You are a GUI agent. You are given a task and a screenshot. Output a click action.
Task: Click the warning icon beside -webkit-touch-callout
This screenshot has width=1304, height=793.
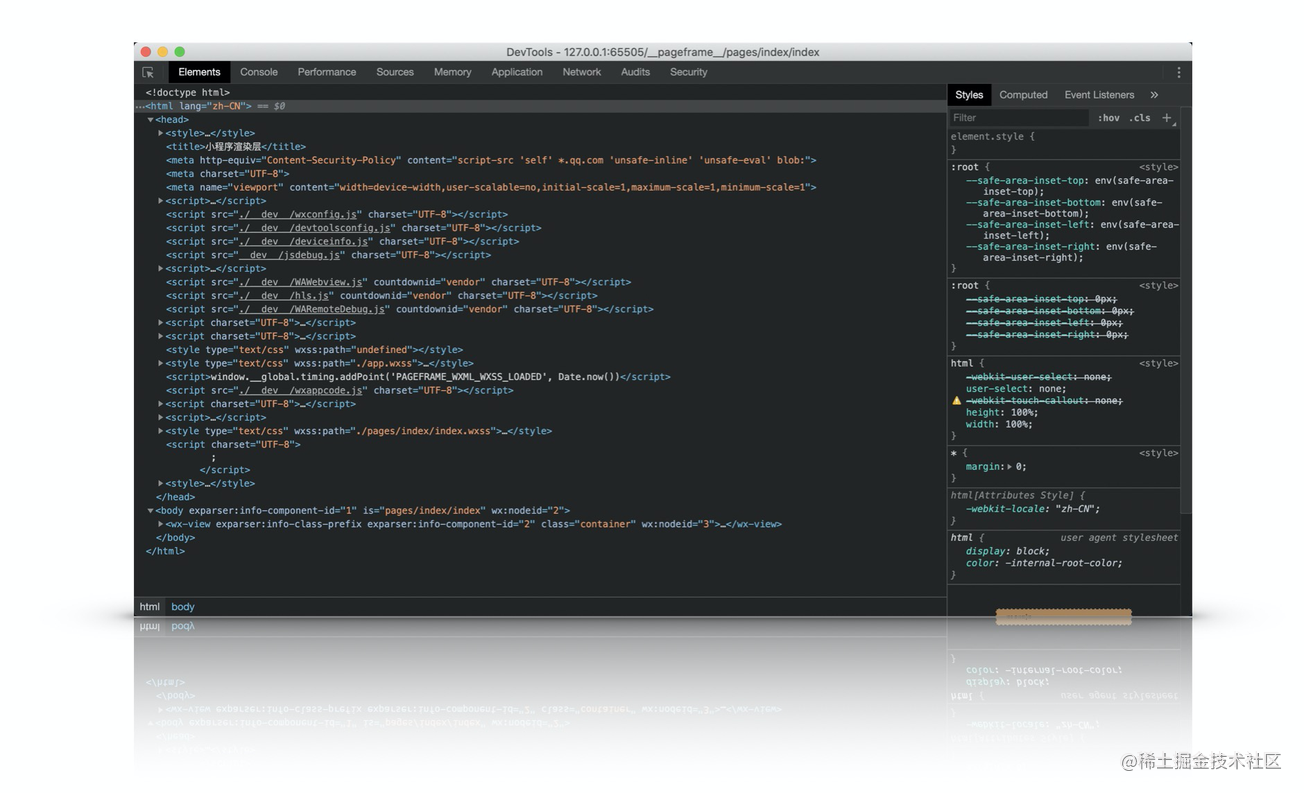(x=956, y=401)
